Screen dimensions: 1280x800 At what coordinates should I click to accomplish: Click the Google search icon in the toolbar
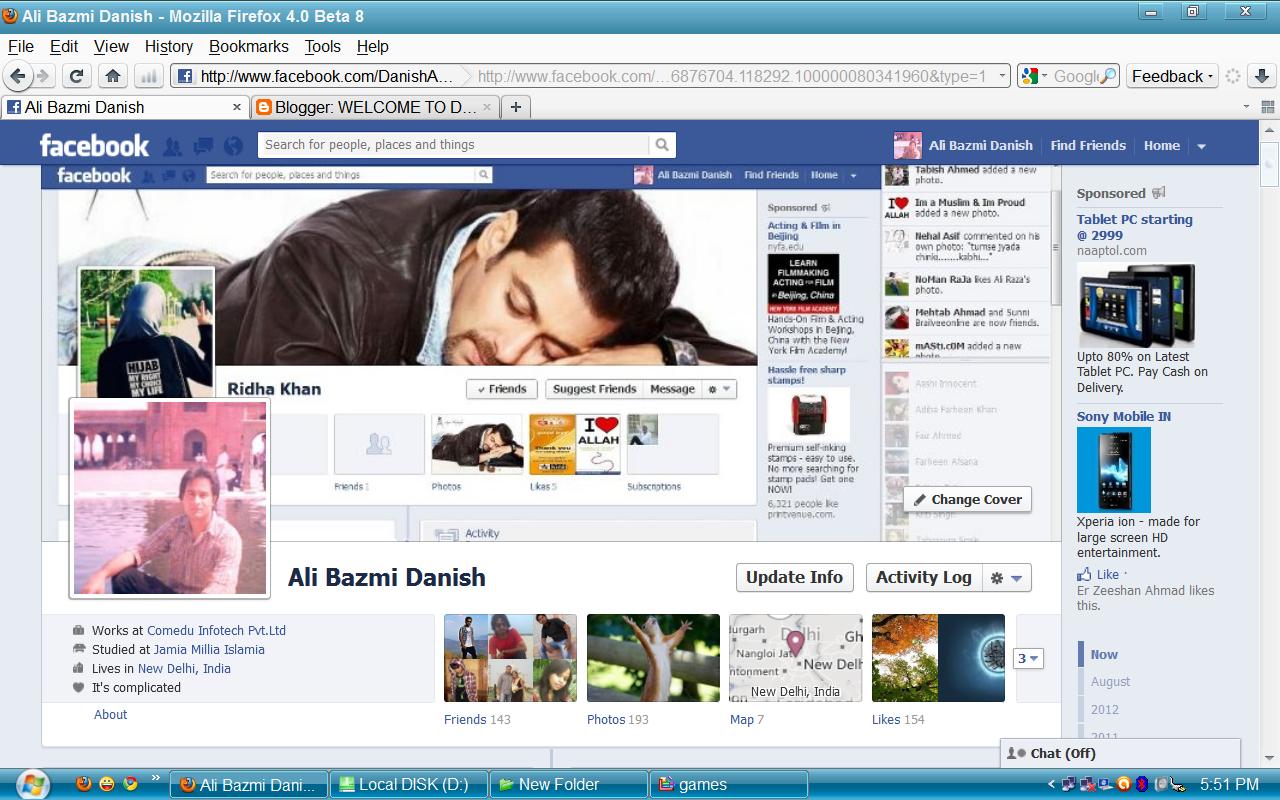(x=1030, y=76)
